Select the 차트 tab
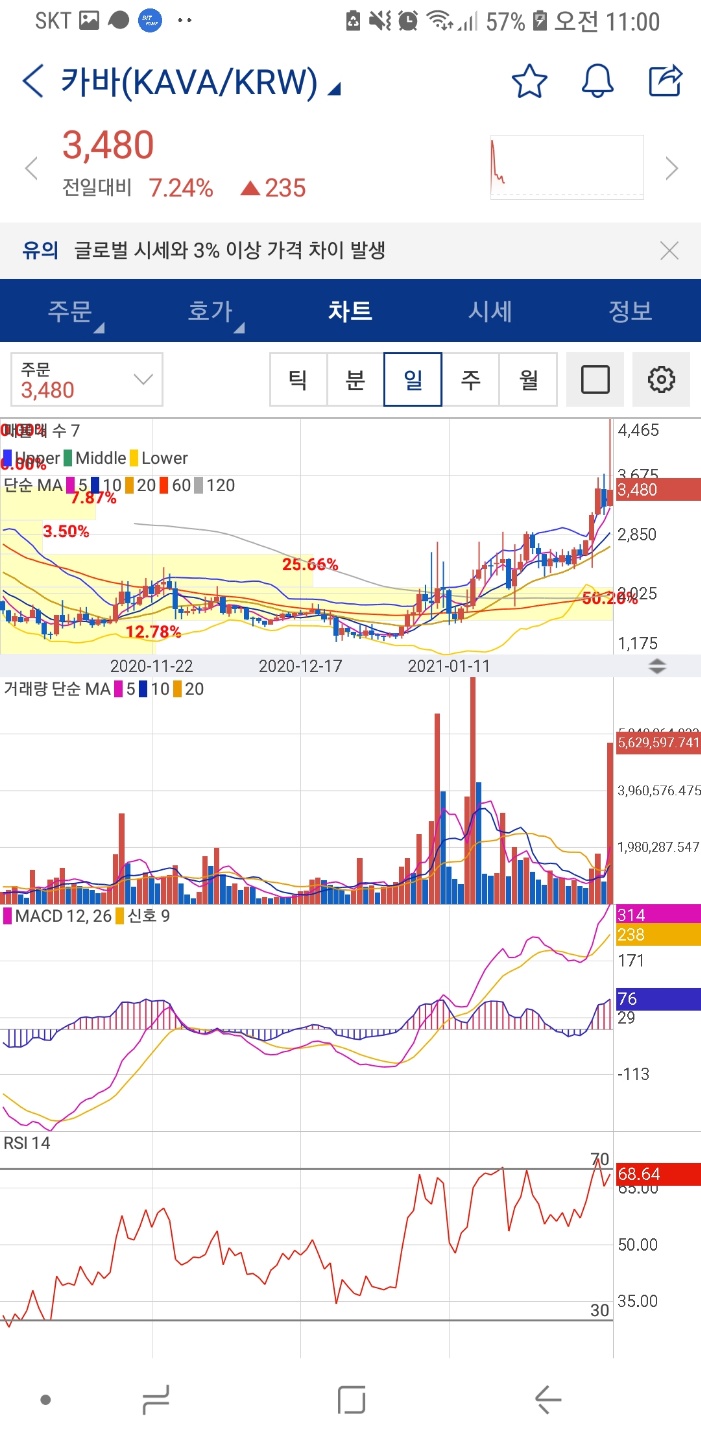Image resolution: width=701 pixels, height=1440 pixels. (350, 311)
